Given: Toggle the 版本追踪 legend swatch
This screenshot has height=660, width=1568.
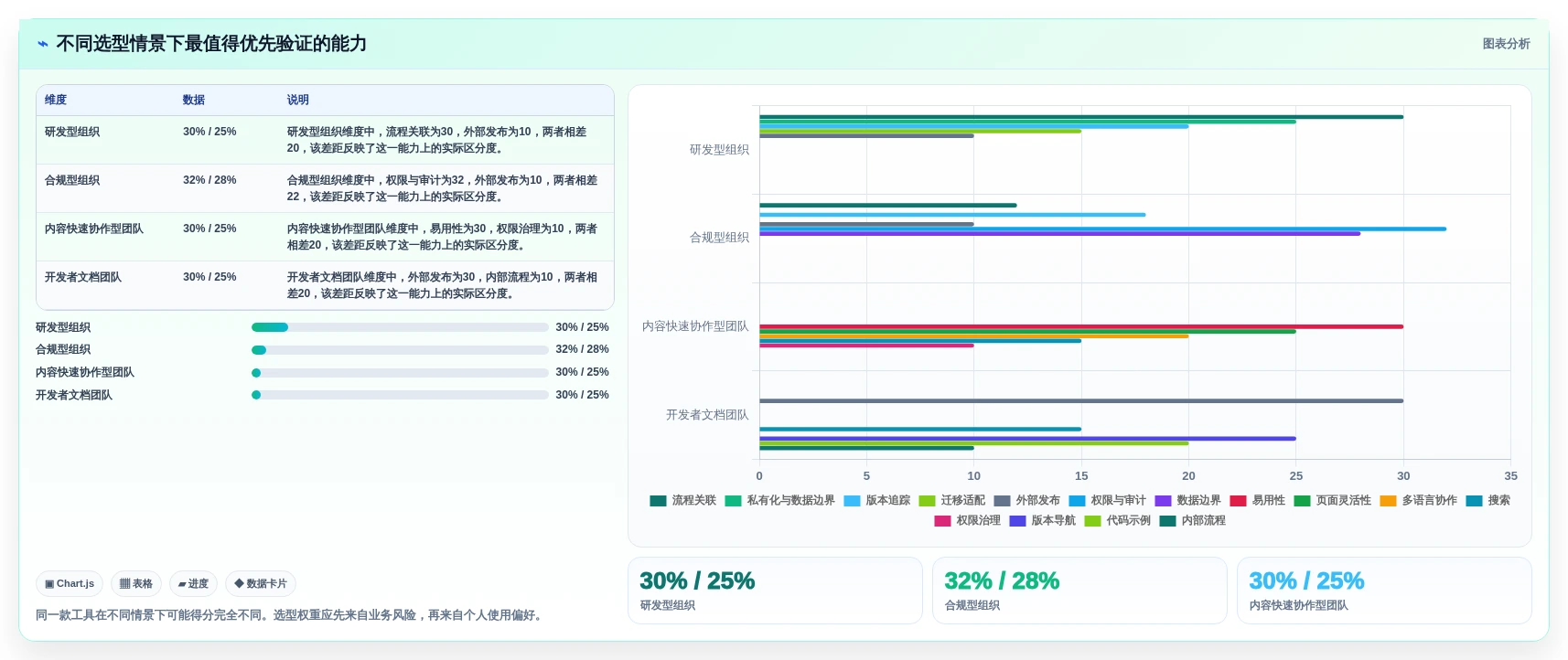Looking at the screenshot, I should pyautogui.click(x=853, y=501).
